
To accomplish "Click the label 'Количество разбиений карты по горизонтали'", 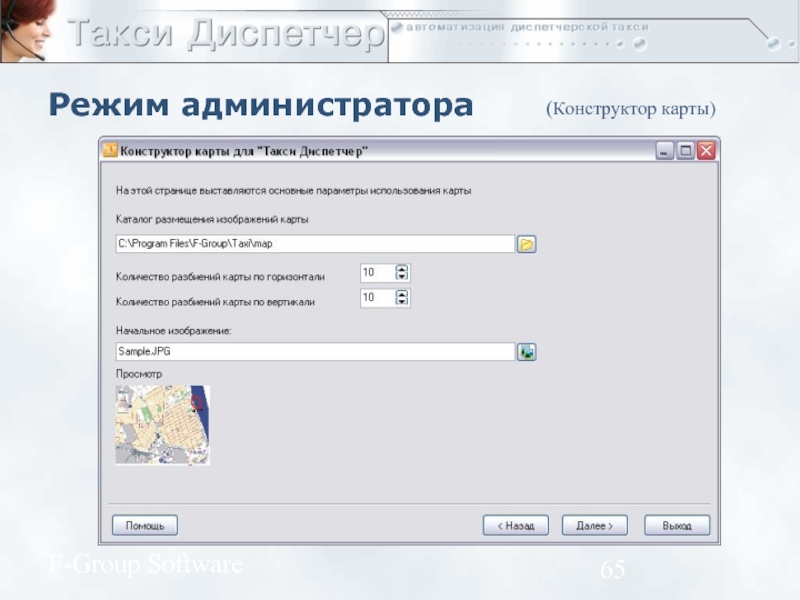I will (x=220, y=277).
